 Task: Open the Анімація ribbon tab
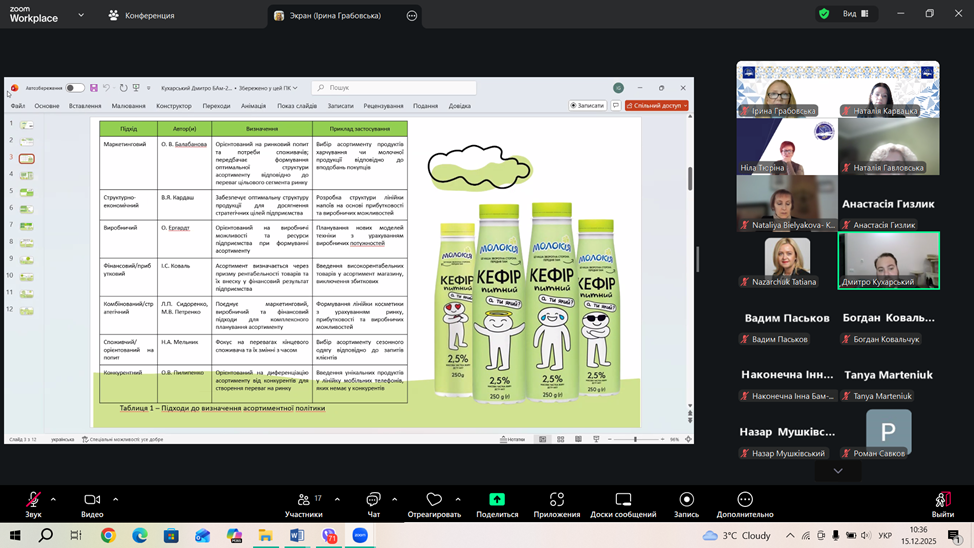pos(253,106)
